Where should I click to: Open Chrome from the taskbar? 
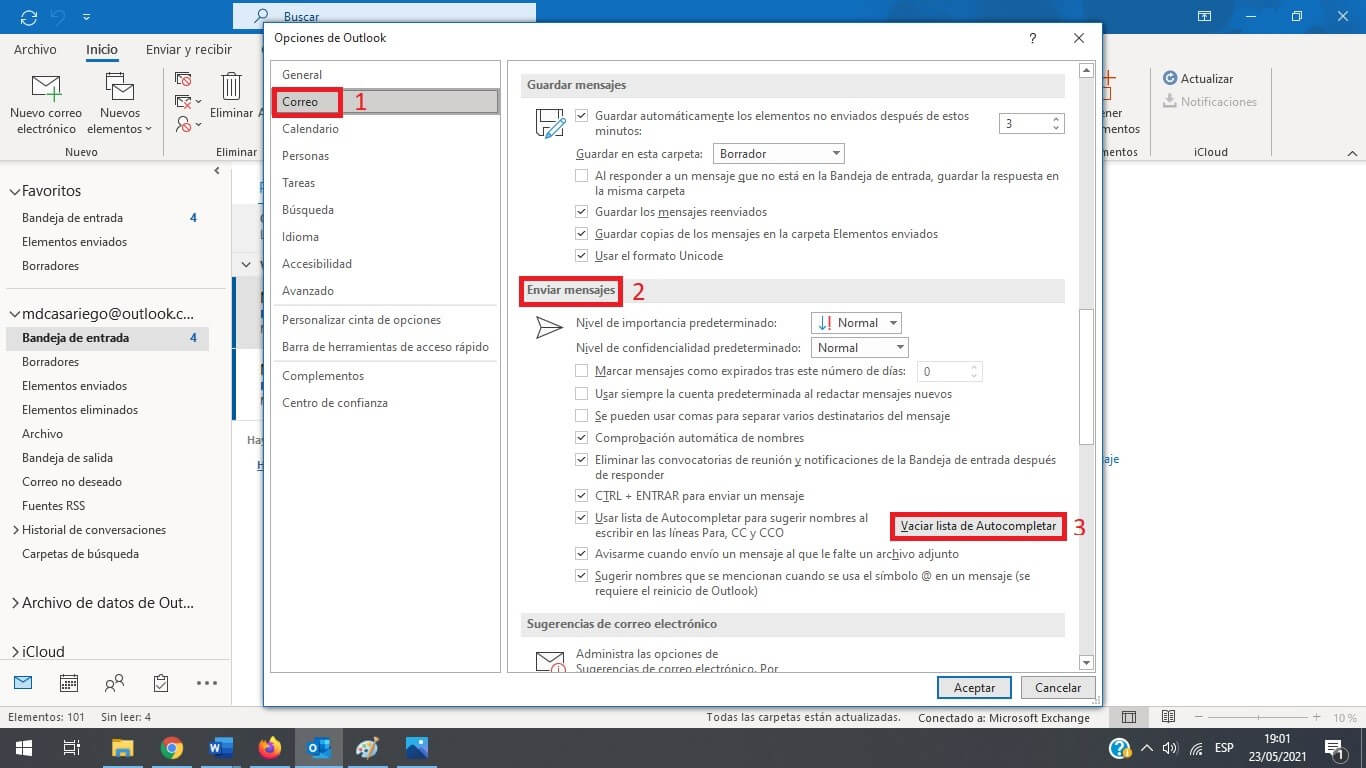tap(172, 748)
